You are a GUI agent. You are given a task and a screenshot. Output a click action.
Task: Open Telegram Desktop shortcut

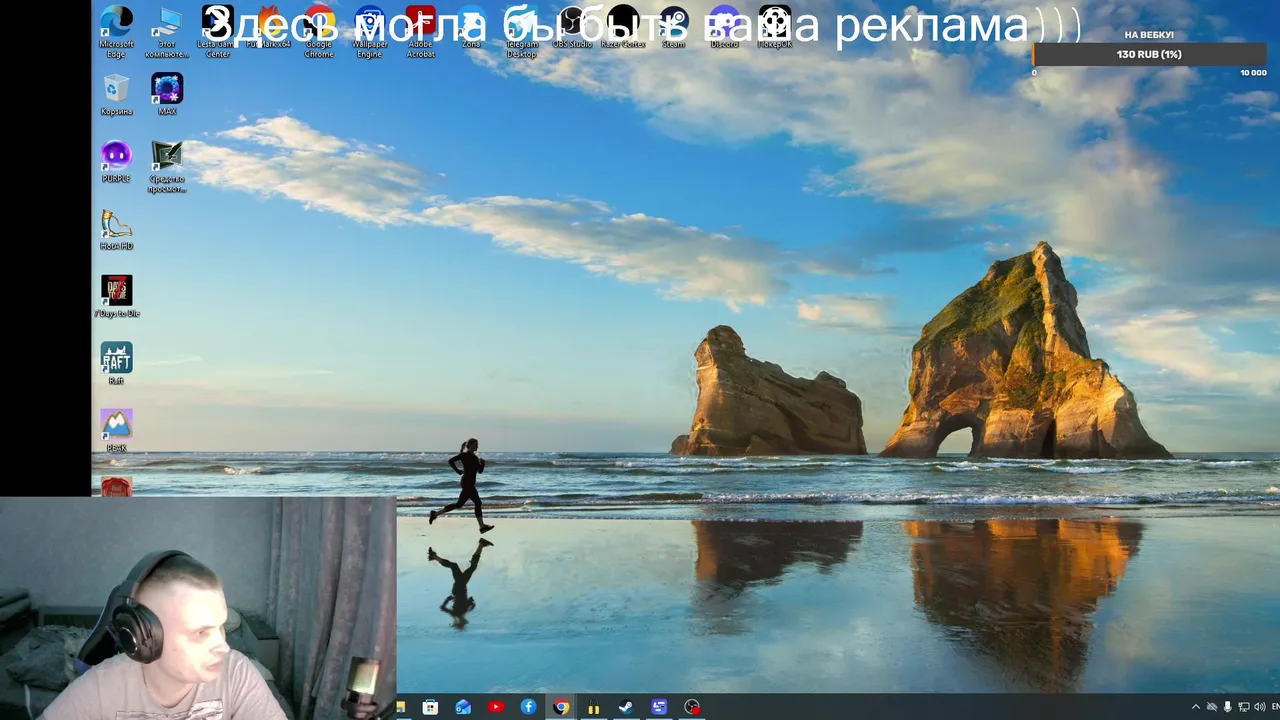[x=522, y=32]
